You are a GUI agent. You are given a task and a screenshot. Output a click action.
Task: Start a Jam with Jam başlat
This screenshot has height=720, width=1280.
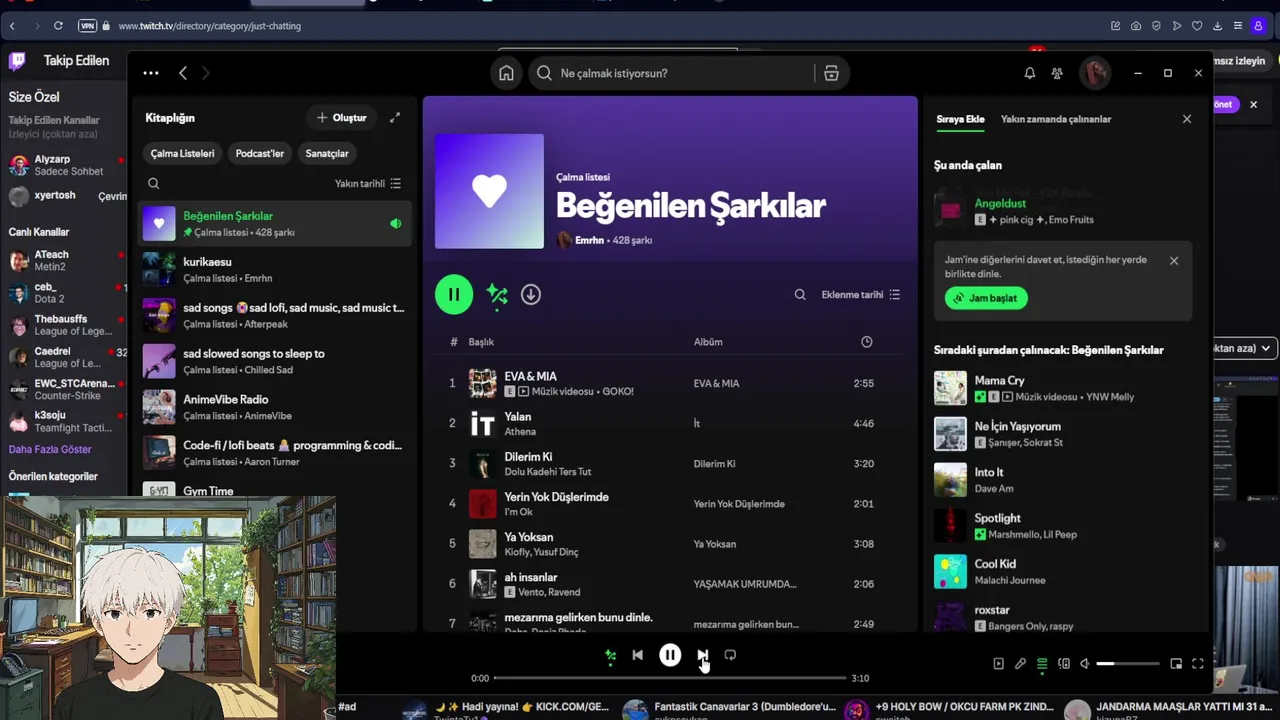tap(986, 298)
